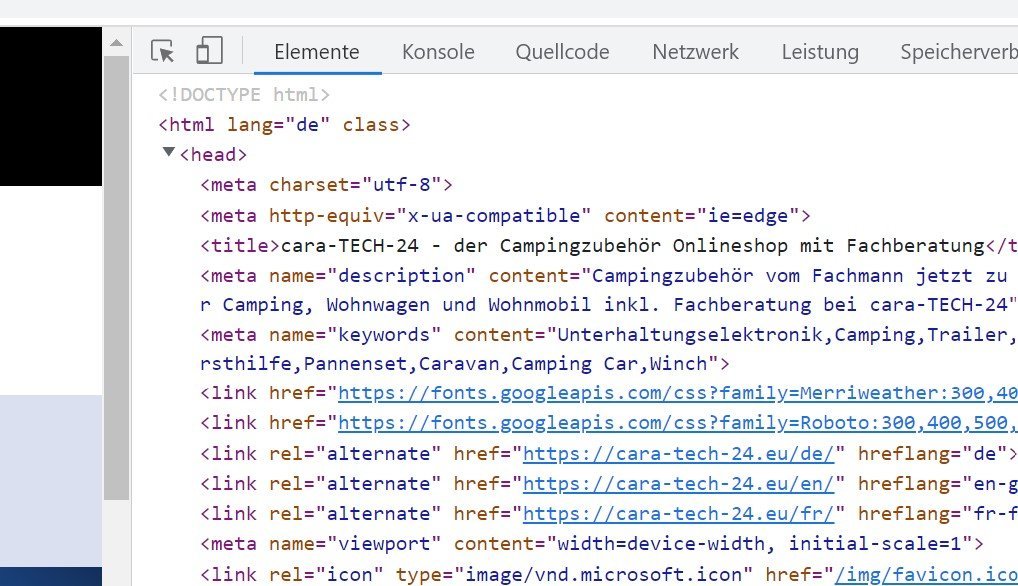
Task: Click the page scrollbar up arrow
Action: click(x=117, y=43)
